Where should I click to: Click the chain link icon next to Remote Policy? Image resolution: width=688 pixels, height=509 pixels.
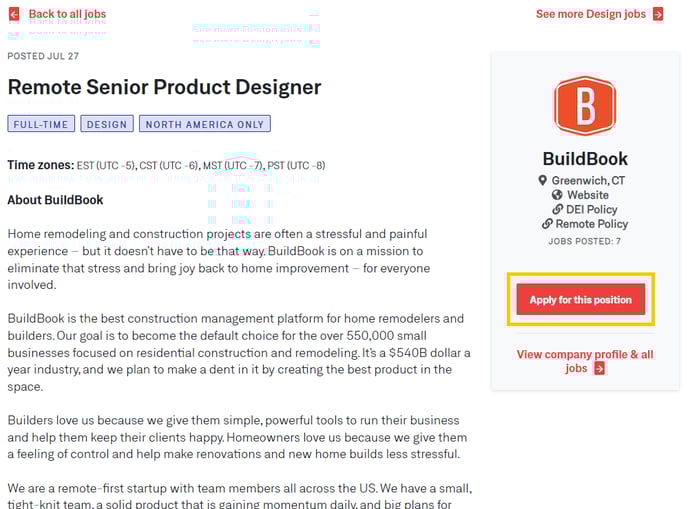[x=547, y=224]
